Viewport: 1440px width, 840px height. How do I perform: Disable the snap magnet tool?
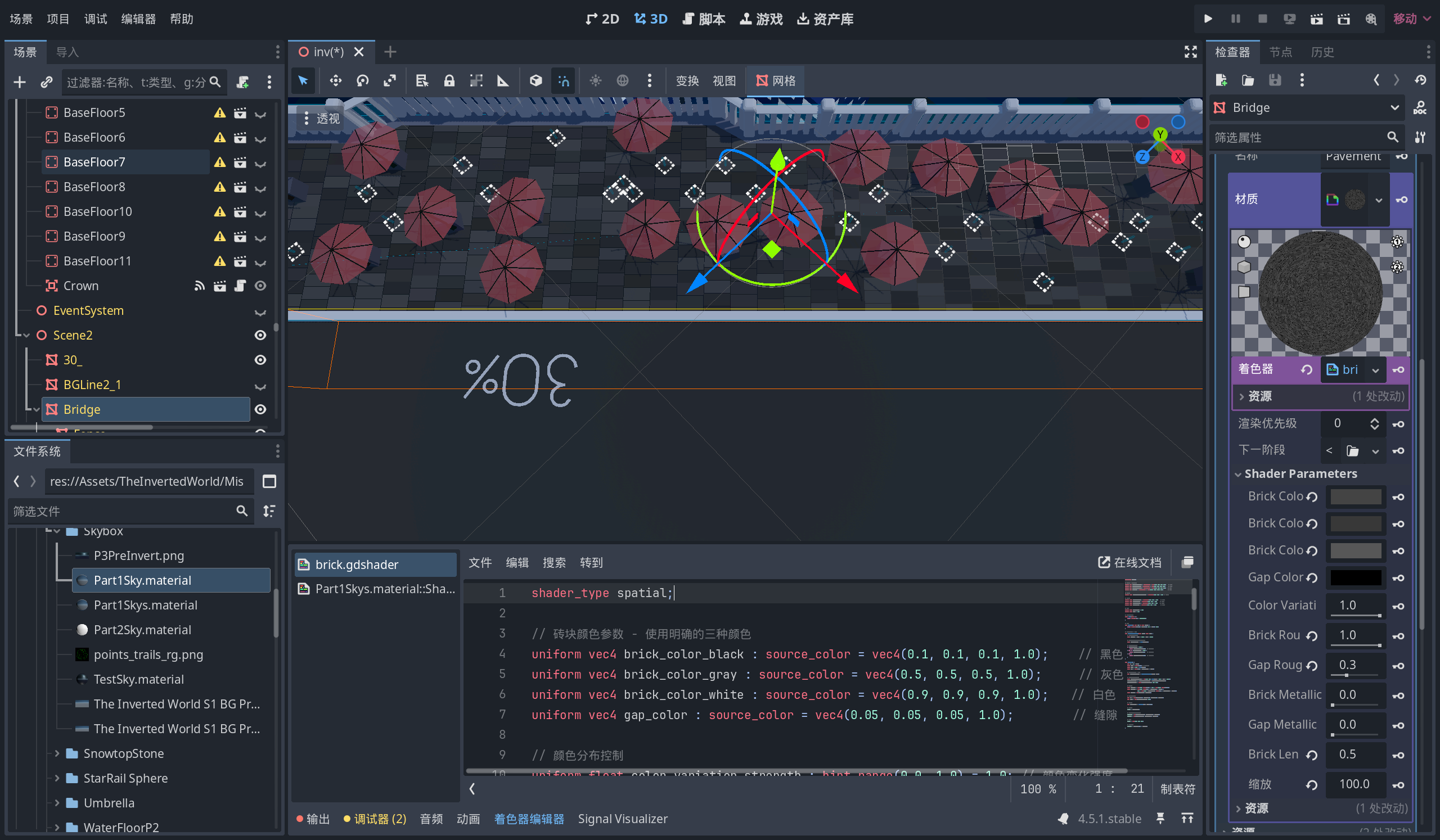coord(564,80)
